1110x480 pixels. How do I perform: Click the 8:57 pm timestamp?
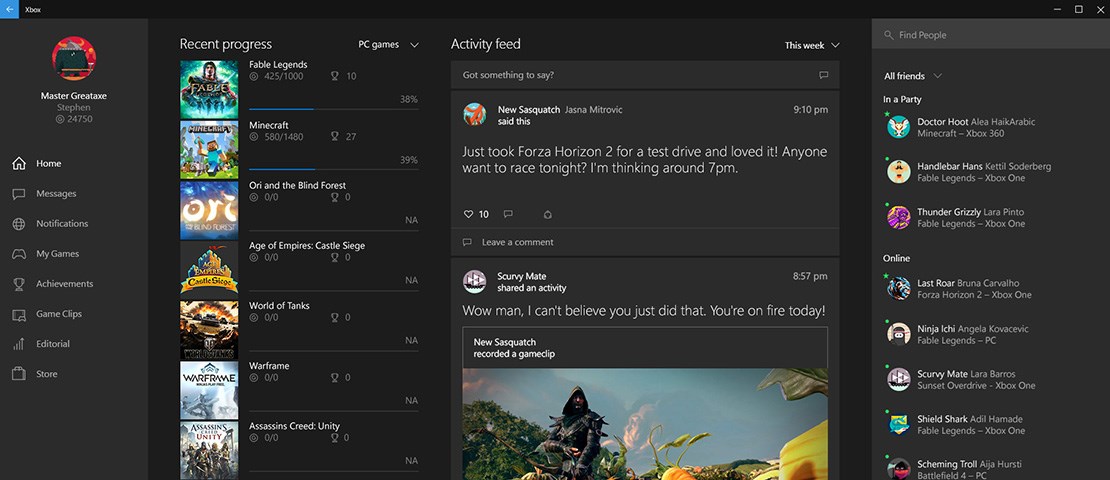(x=811, y=276)
